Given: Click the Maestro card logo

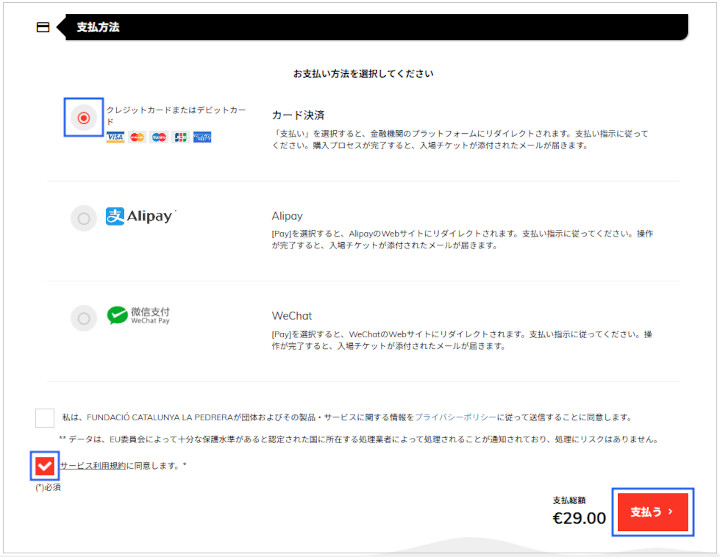Looking at the screenshot, I should click(x=159, y=137).
